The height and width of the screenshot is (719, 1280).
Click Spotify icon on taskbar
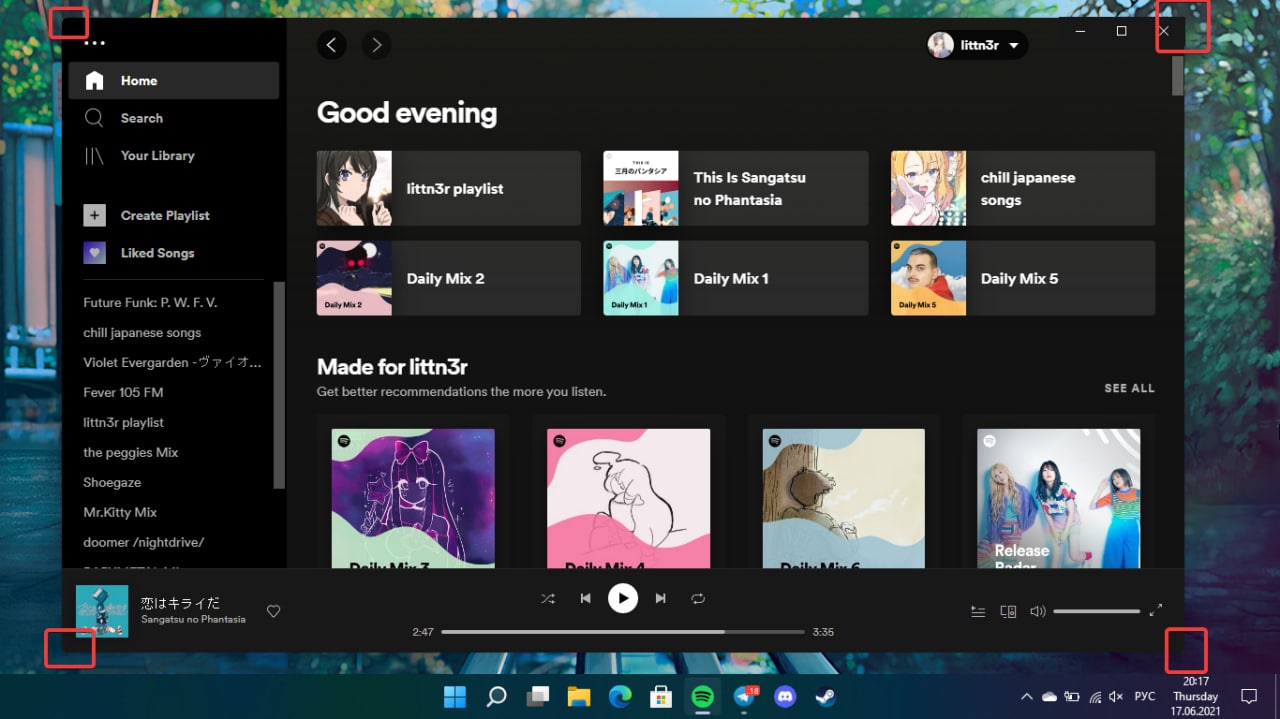(703, 696)
